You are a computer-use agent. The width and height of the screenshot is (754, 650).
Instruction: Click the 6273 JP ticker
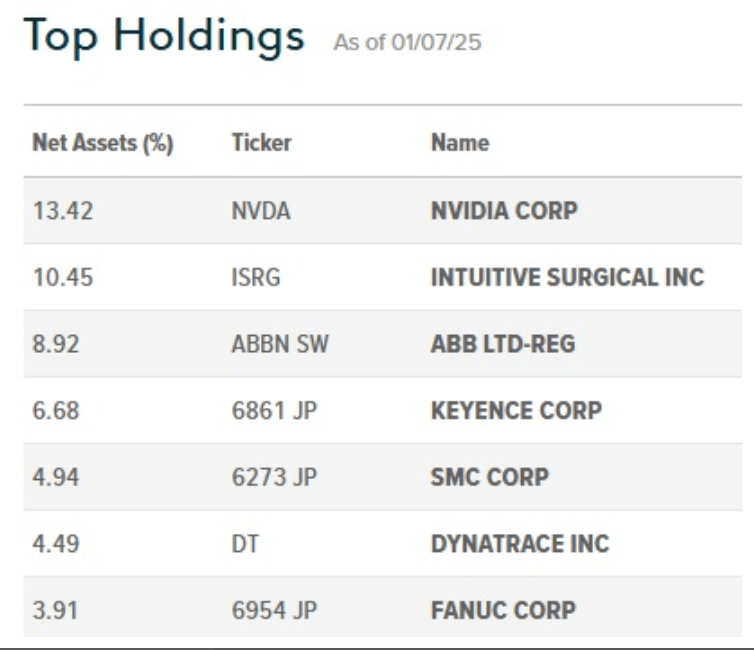tap(267, 477)
